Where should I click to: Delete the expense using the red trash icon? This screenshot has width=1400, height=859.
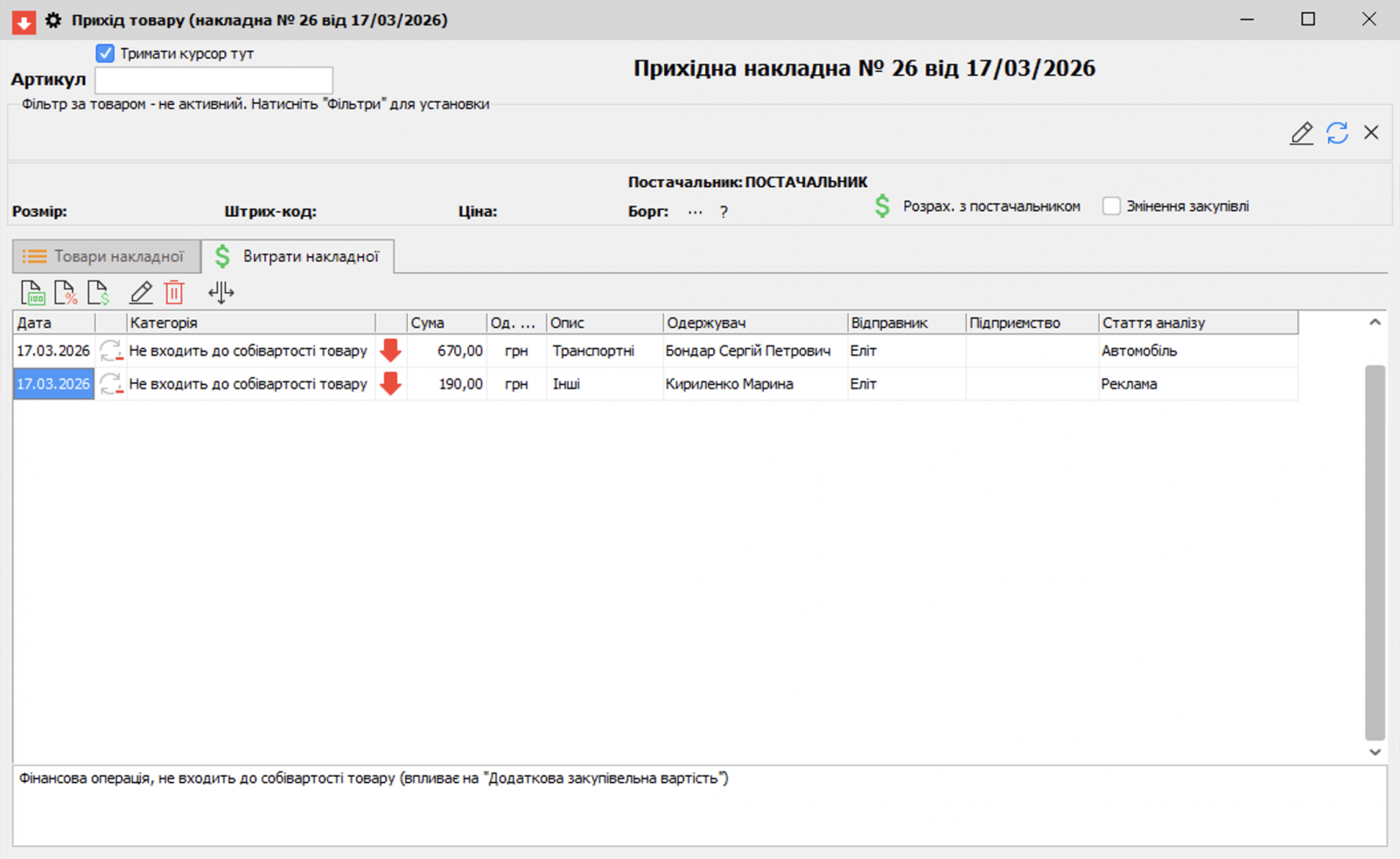point(174,292)
